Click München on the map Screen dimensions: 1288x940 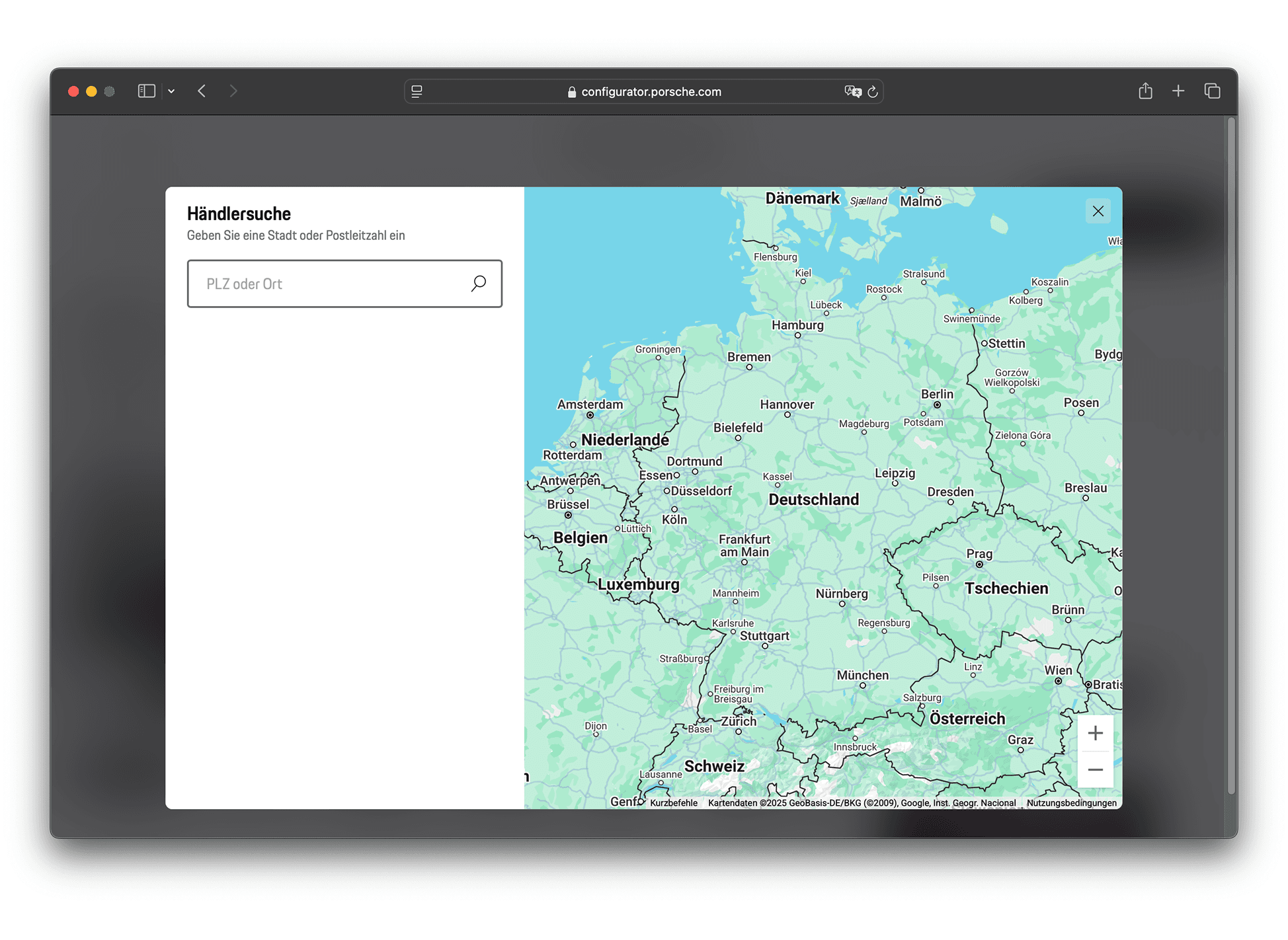point(863,675)
